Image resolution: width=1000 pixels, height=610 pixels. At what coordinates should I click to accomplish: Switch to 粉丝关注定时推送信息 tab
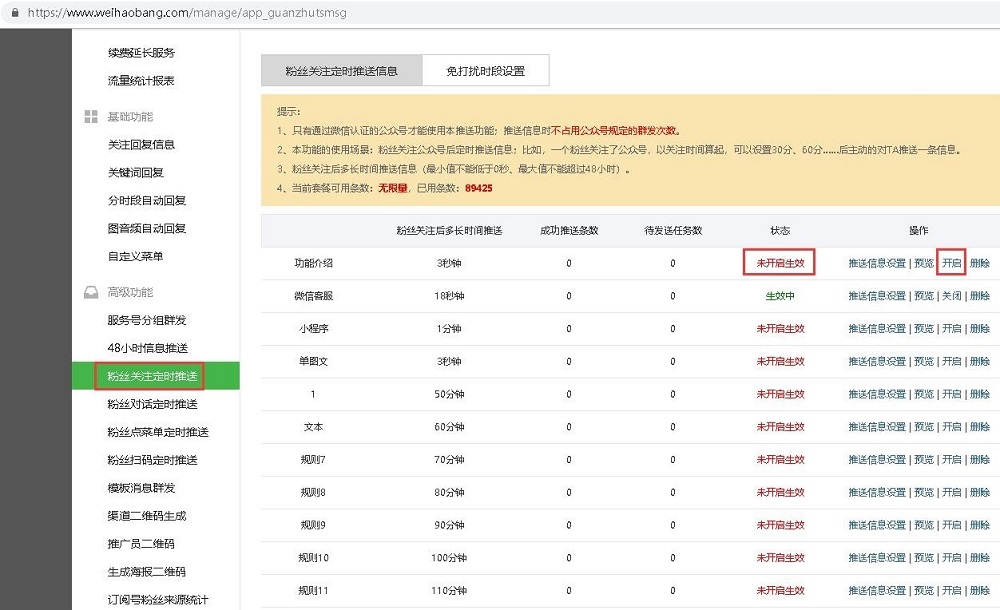pyautogui.click(x=341, y=70)
